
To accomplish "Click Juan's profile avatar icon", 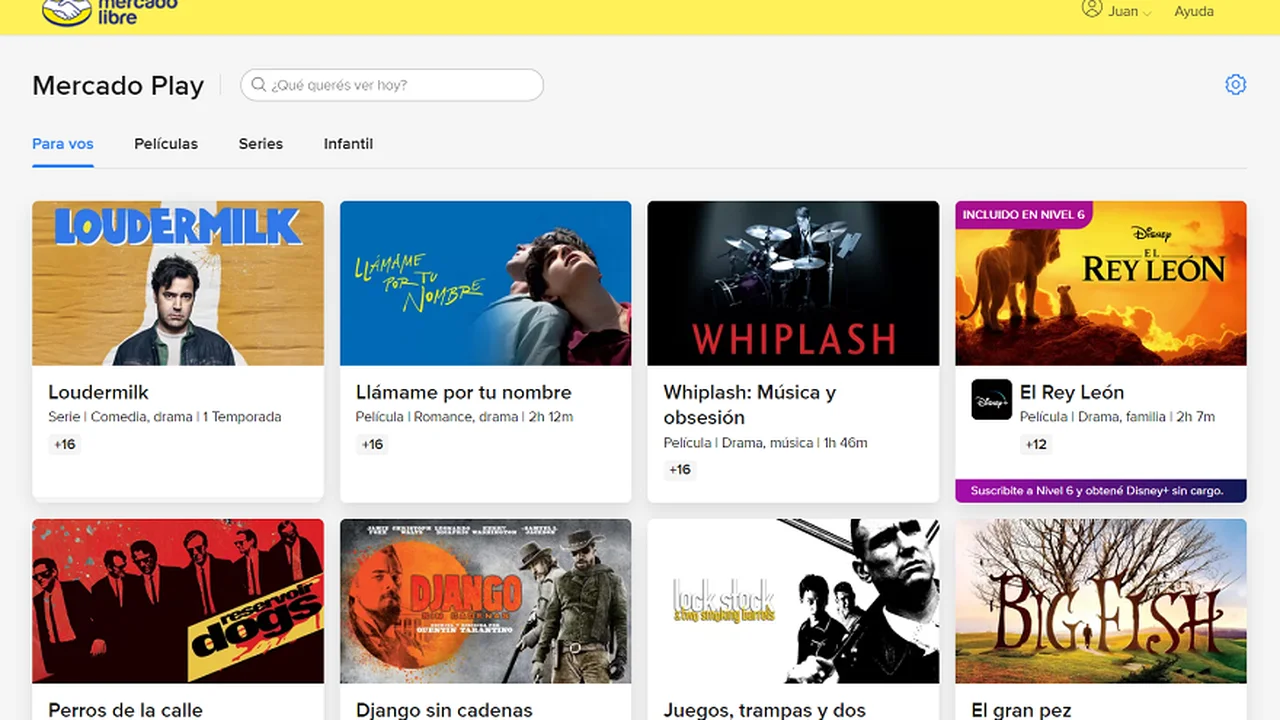I will coord(1092,10).
